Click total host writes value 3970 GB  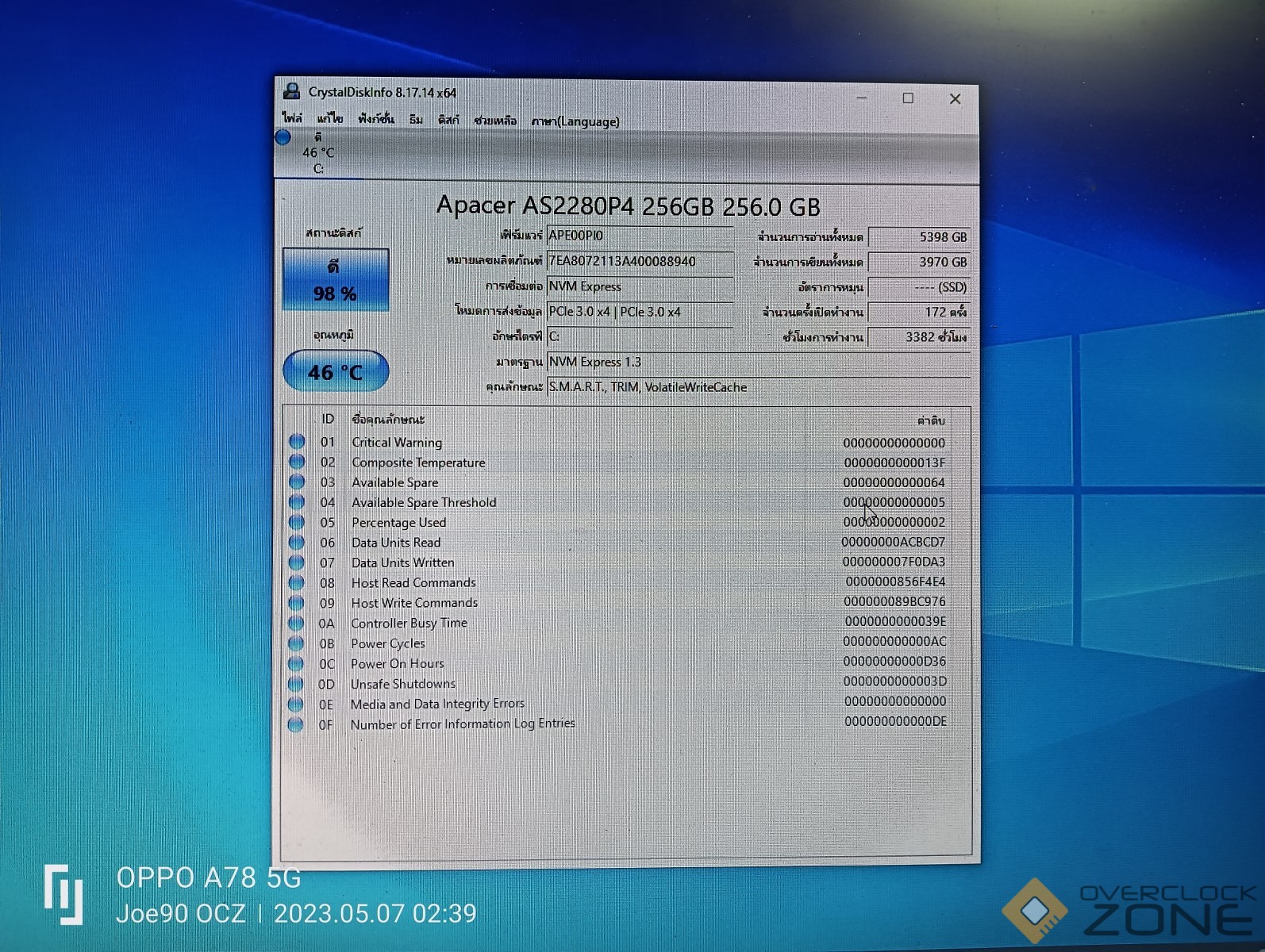pos(918,262)
